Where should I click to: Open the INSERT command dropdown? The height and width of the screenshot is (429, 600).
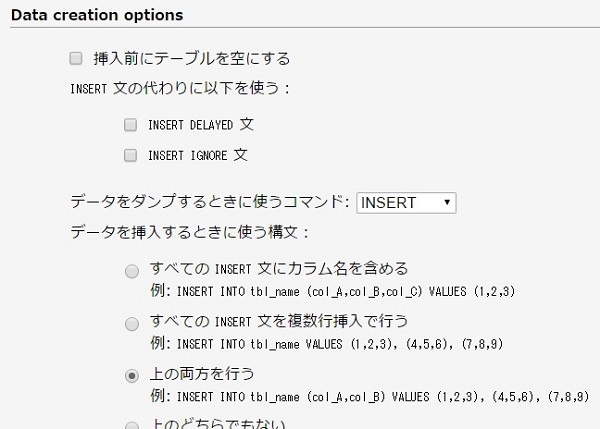click(406, 203)
